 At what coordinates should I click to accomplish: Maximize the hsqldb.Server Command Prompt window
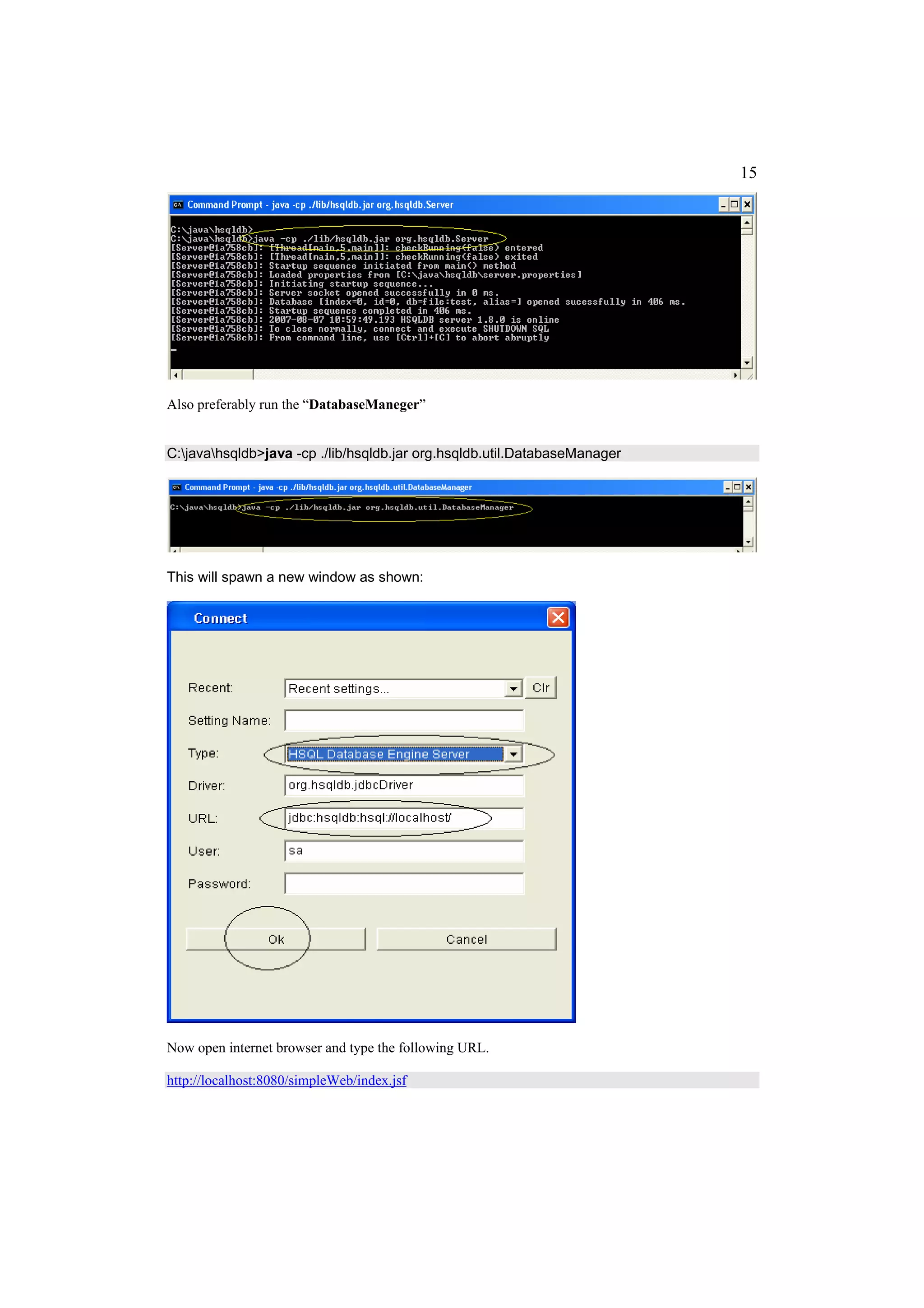click(x=735, y=204)
